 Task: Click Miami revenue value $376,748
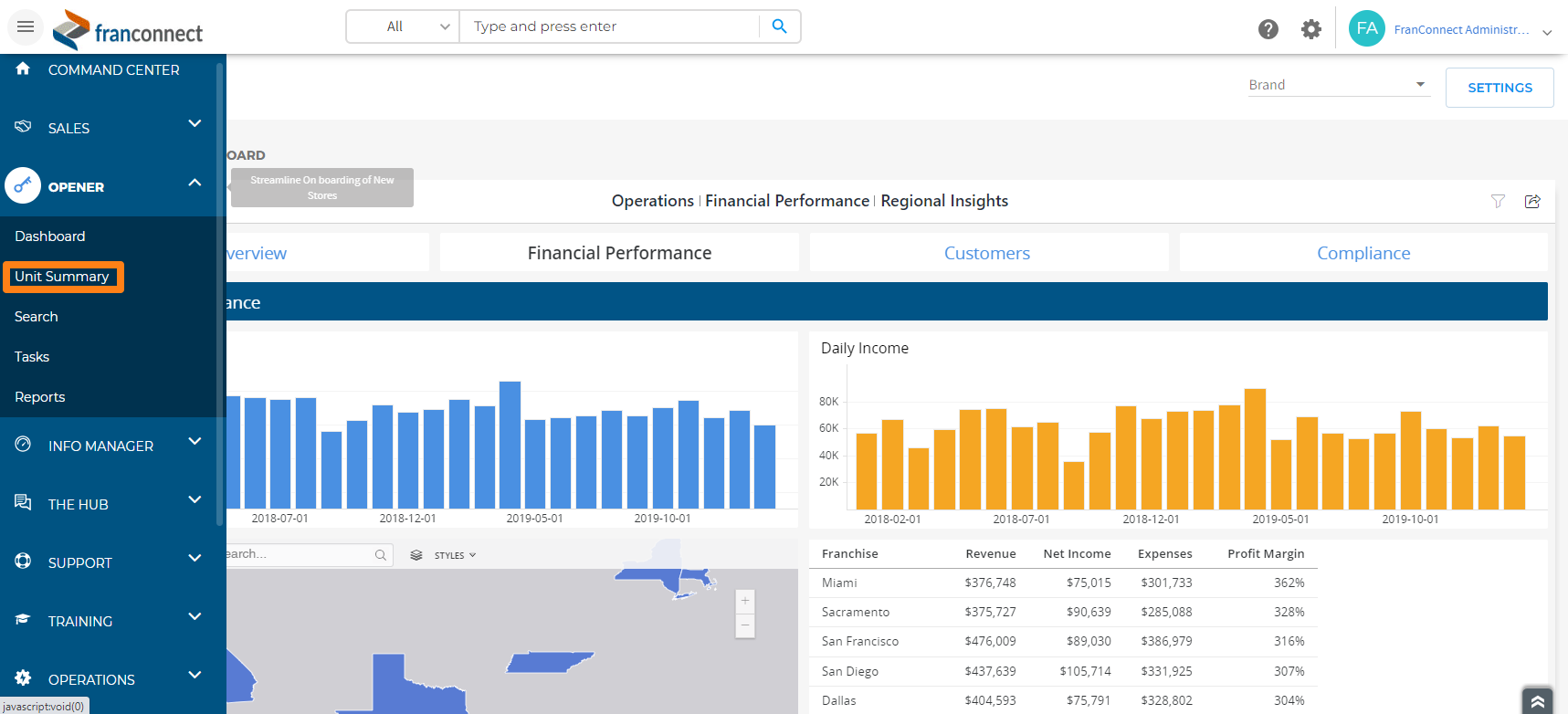(990, 583)
